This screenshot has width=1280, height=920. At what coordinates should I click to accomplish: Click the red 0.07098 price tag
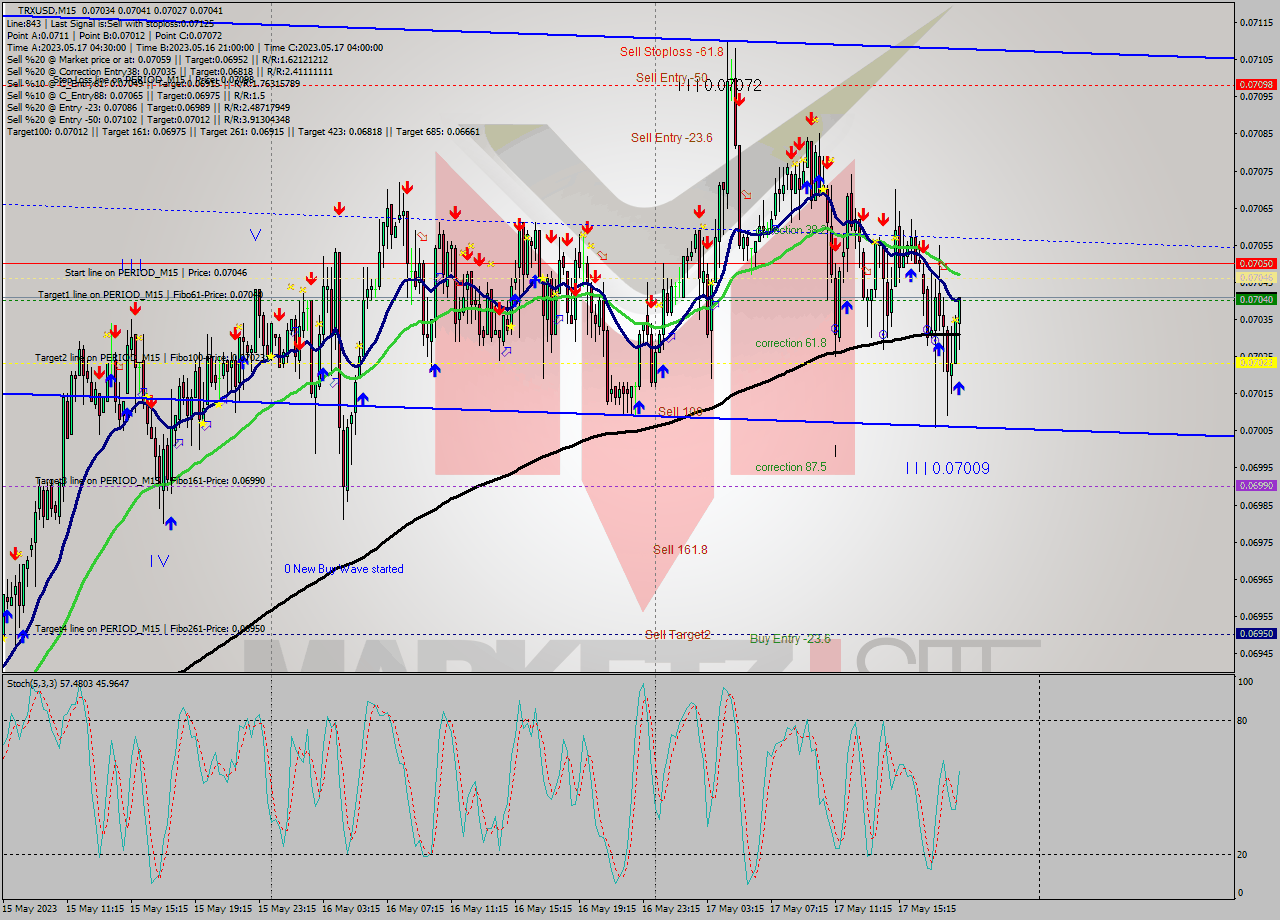[1256, 85]
